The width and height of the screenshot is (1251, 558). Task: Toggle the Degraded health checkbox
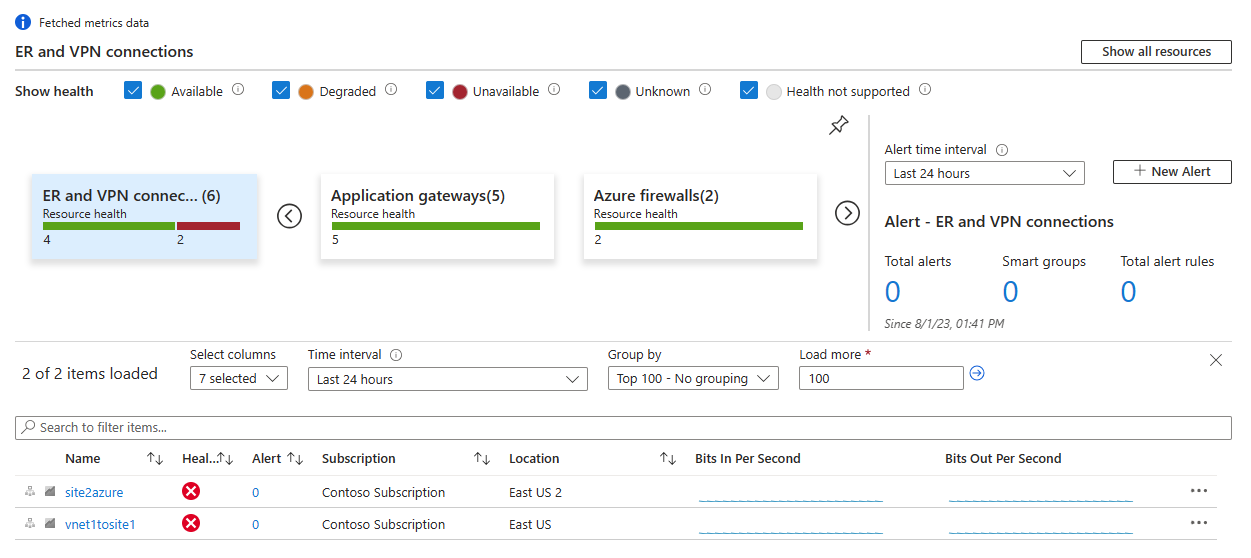click(x=281, y=91)
